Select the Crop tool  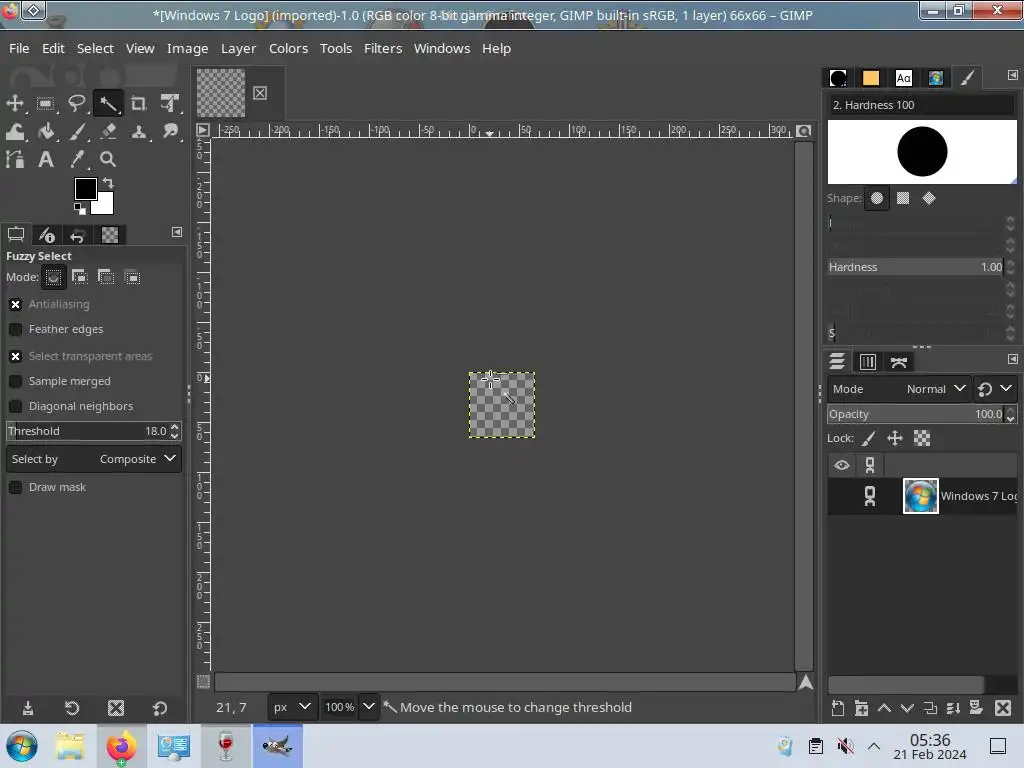pos(138,103)
